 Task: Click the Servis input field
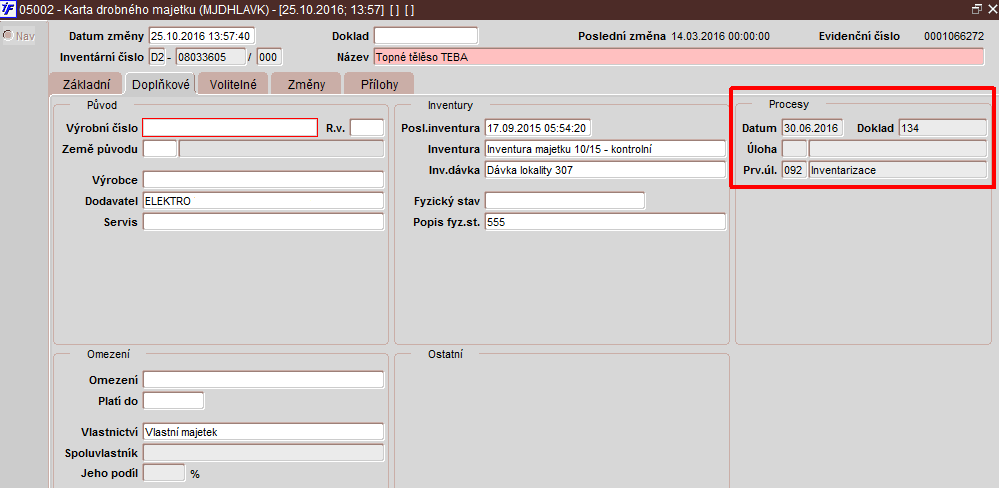pyautogui.click(x=263, y=222)
